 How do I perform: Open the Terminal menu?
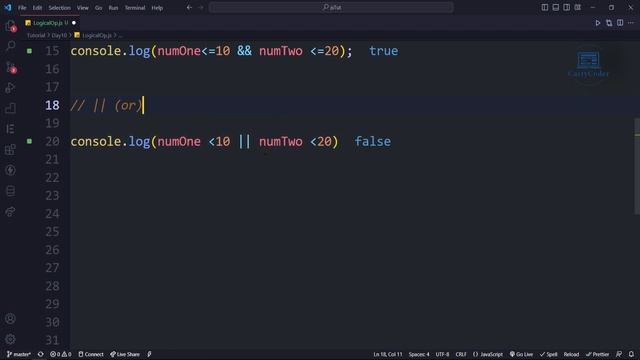135,8
